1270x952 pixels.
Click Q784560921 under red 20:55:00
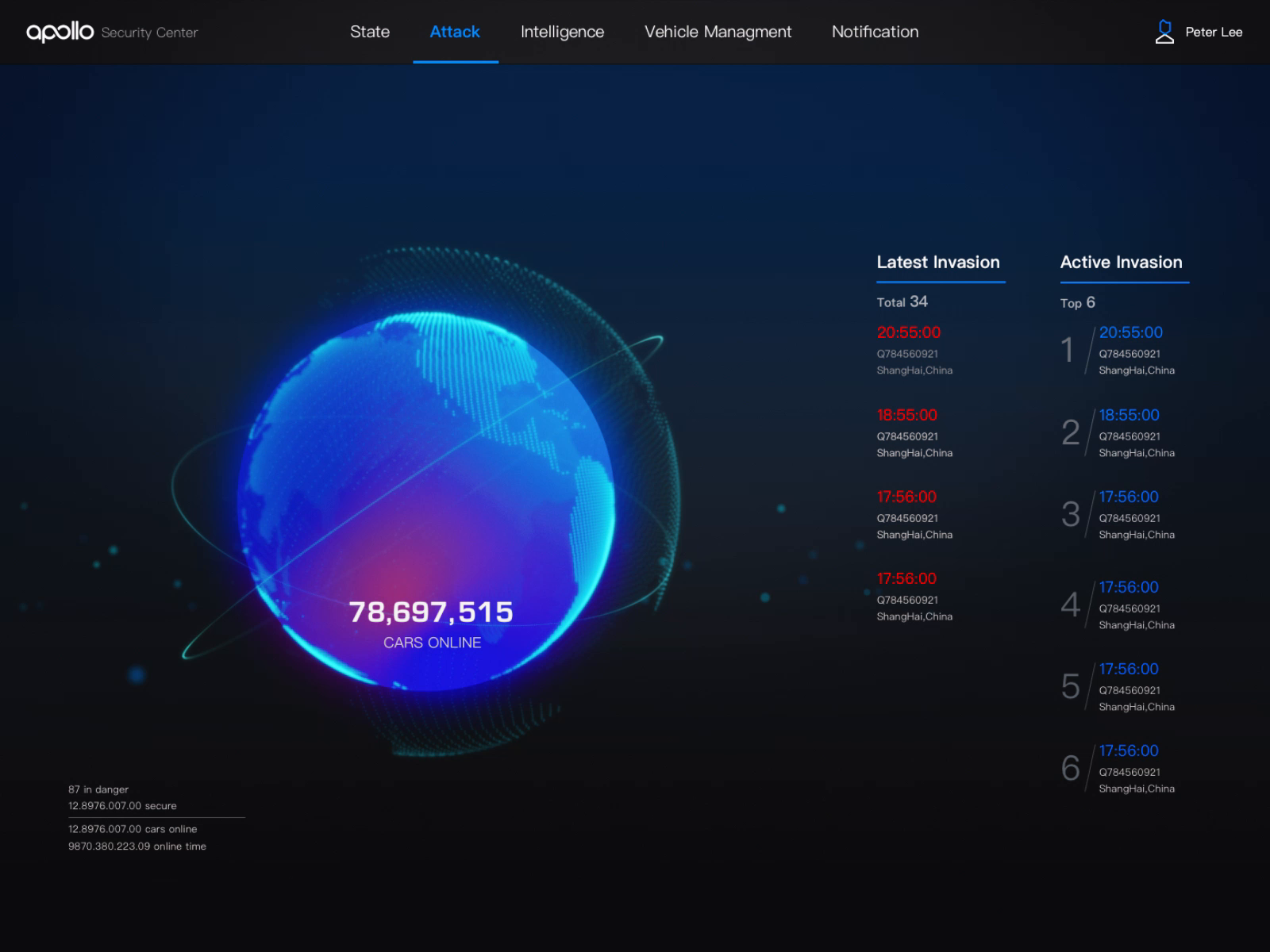907,354
